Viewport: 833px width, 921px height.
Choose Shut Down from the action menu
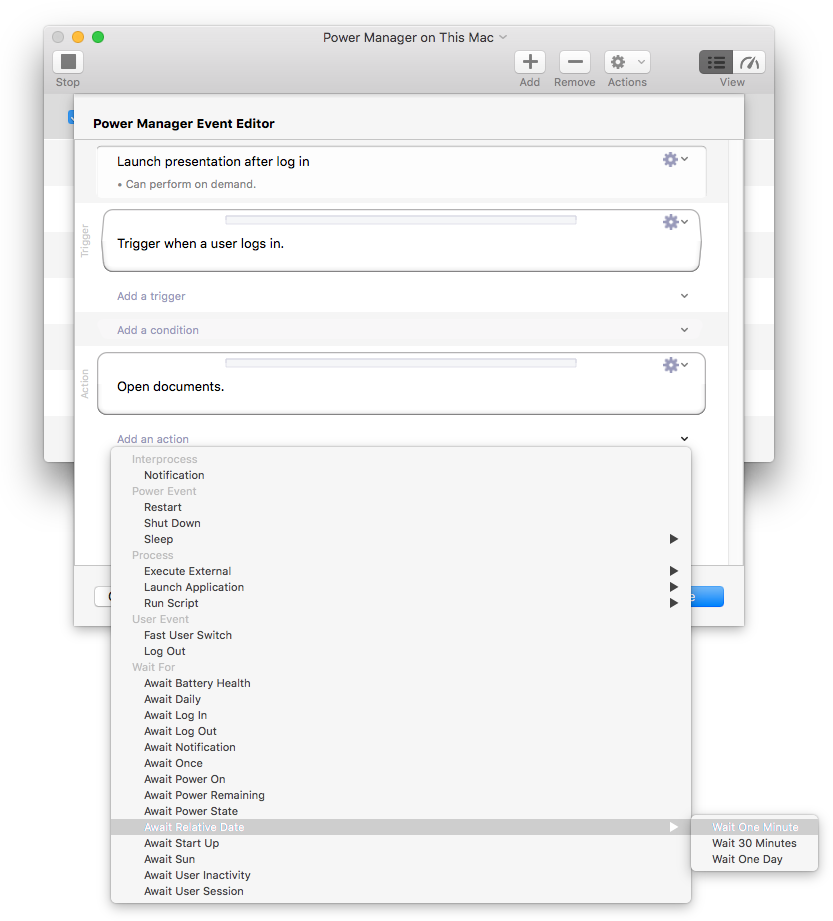pyautogui.click(x=401, y=523)
